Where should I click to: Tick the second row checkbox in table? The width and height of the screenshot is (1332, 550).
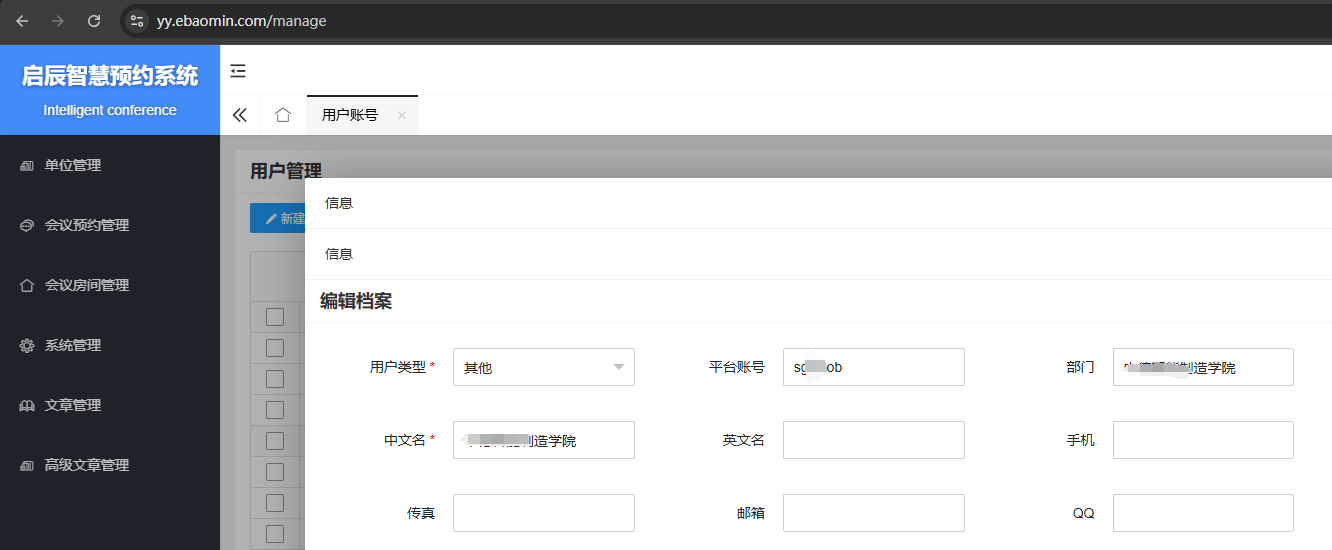click(x=275, y=348)
